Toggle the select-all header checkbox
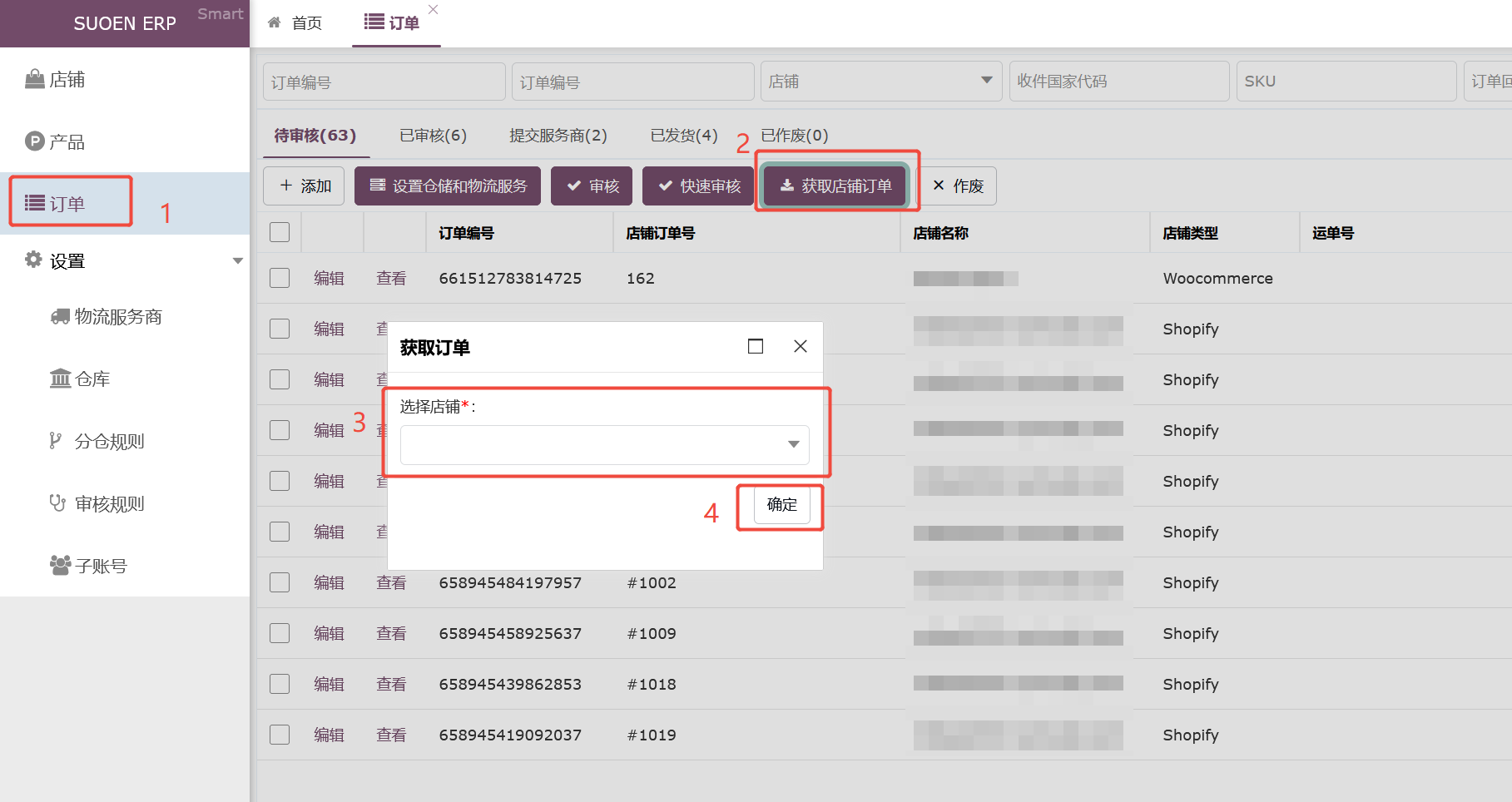Image resolution: width=1512 pixels, height=802 pixels. pyautogui.click(x=280, y=232)
